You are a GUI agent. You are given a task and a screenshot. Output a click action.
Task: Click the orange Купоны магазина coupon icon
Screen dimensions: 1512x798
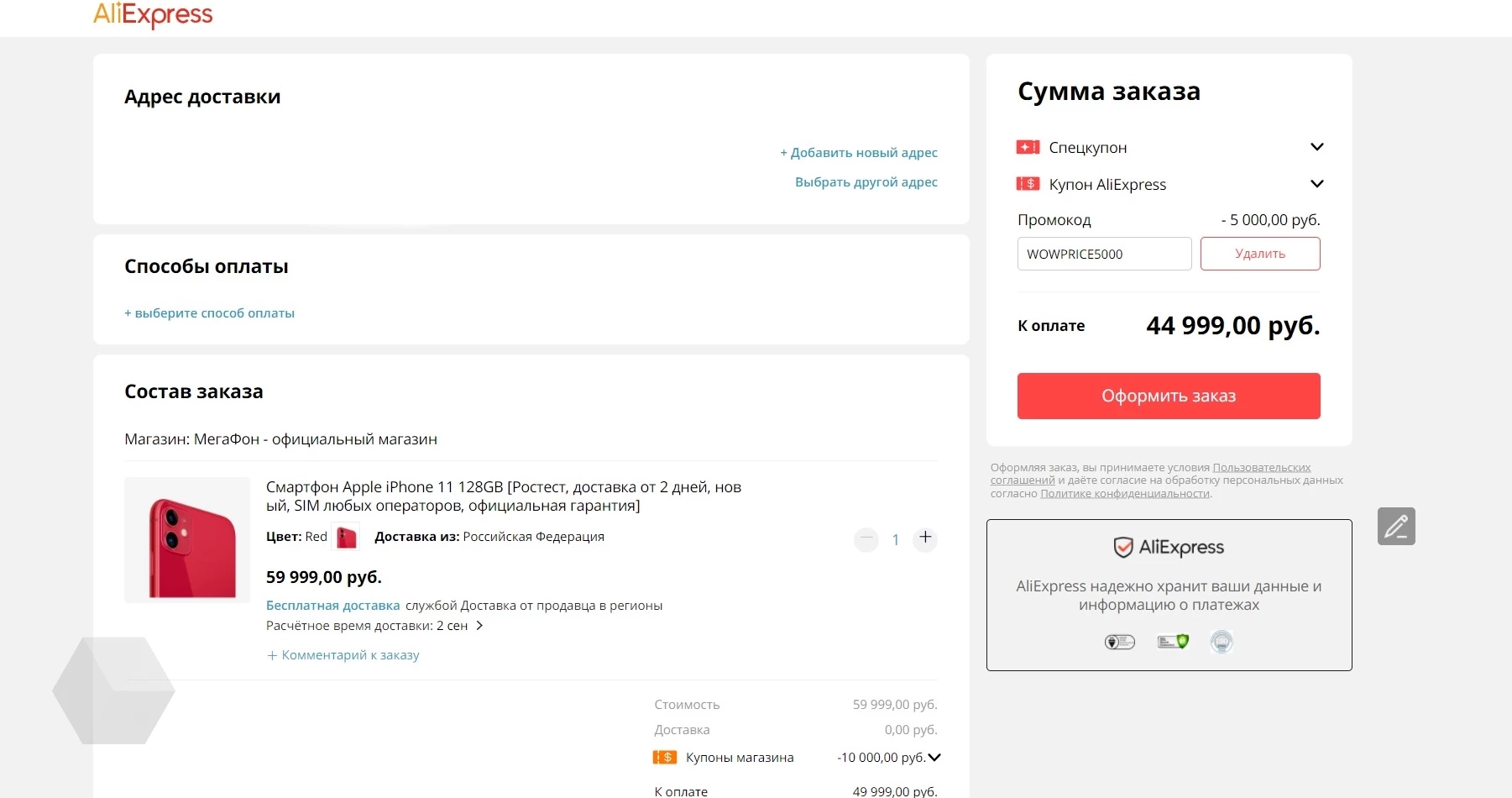click(665, 757)
